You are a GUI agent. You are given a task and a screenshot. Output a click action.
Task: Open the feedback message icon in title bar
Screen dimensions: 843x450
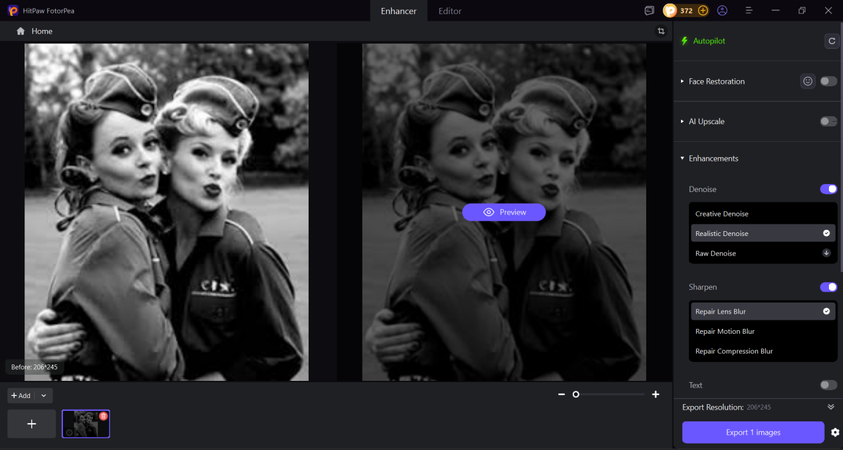649,10
